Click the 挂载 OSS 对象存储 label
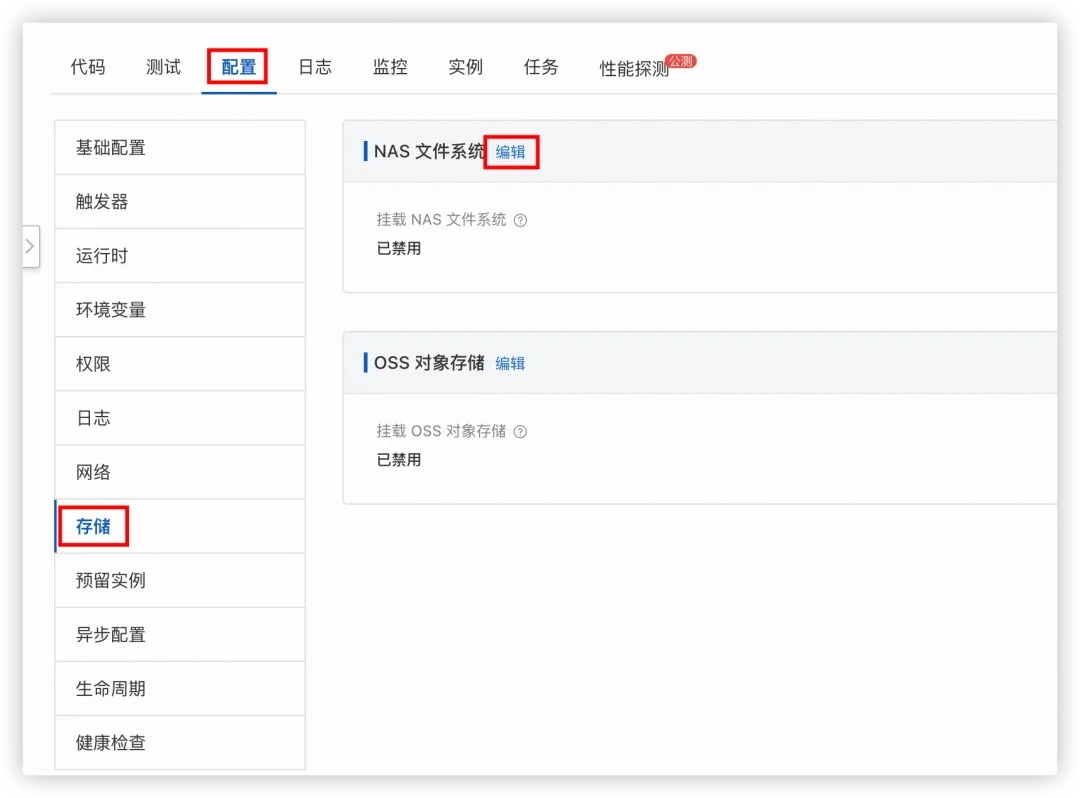The image size is (1080, 798). (x=442, y=432)
